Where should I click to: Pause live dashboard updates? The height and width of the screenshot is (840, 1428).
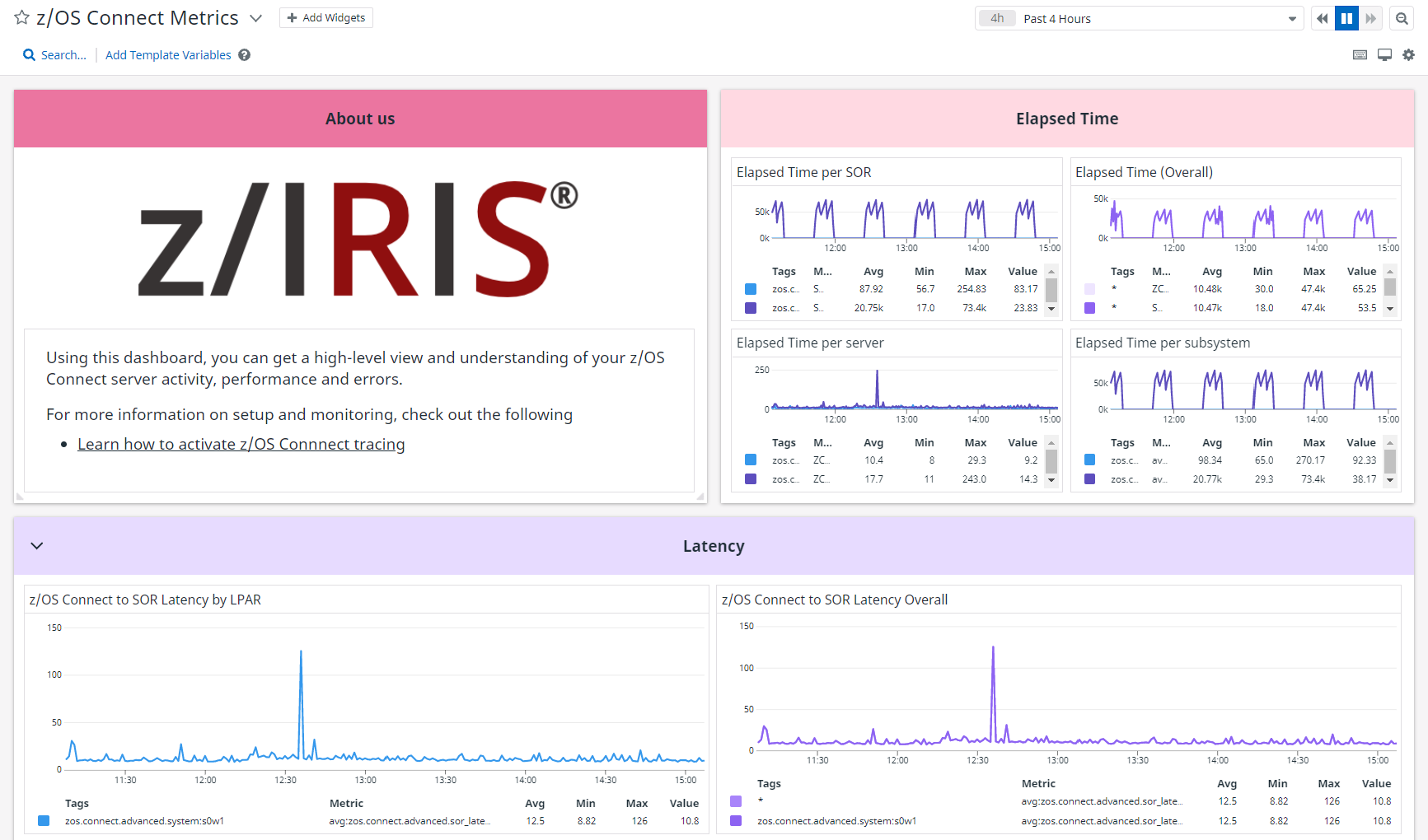tap(1346, 18)
